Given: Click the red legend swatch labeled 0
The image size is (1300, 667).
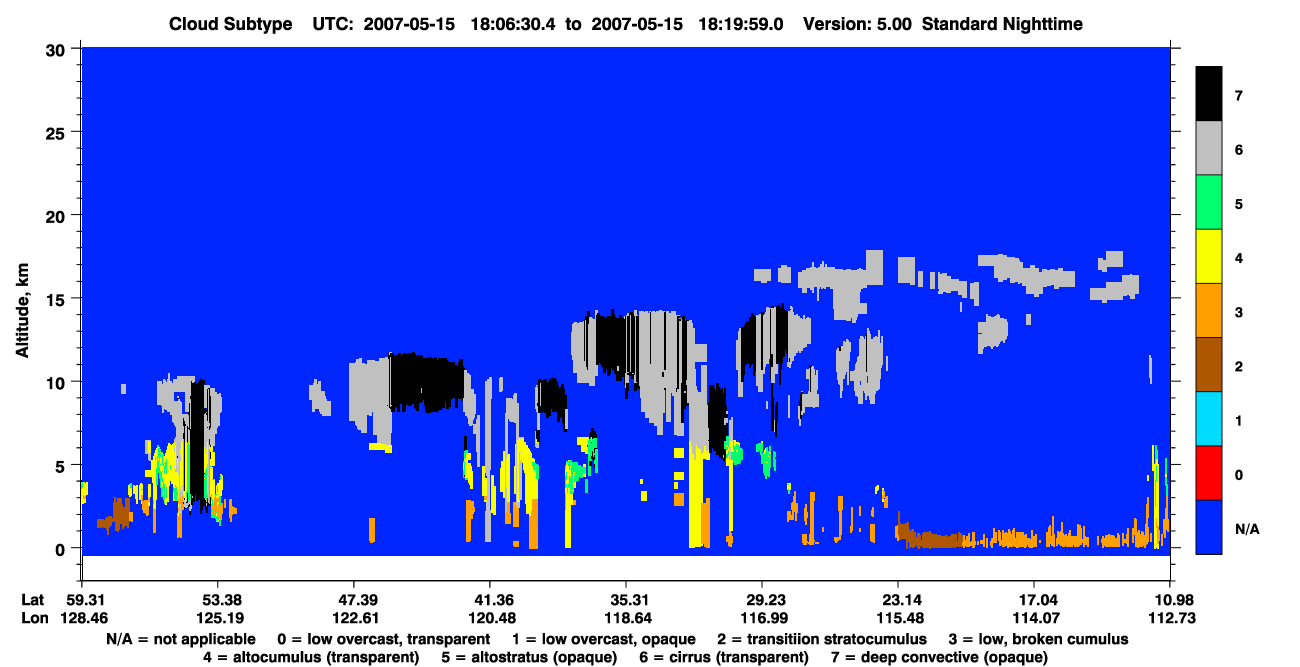Looking at the screenshot, I should pyautogui.click(x=1209, y=472).
